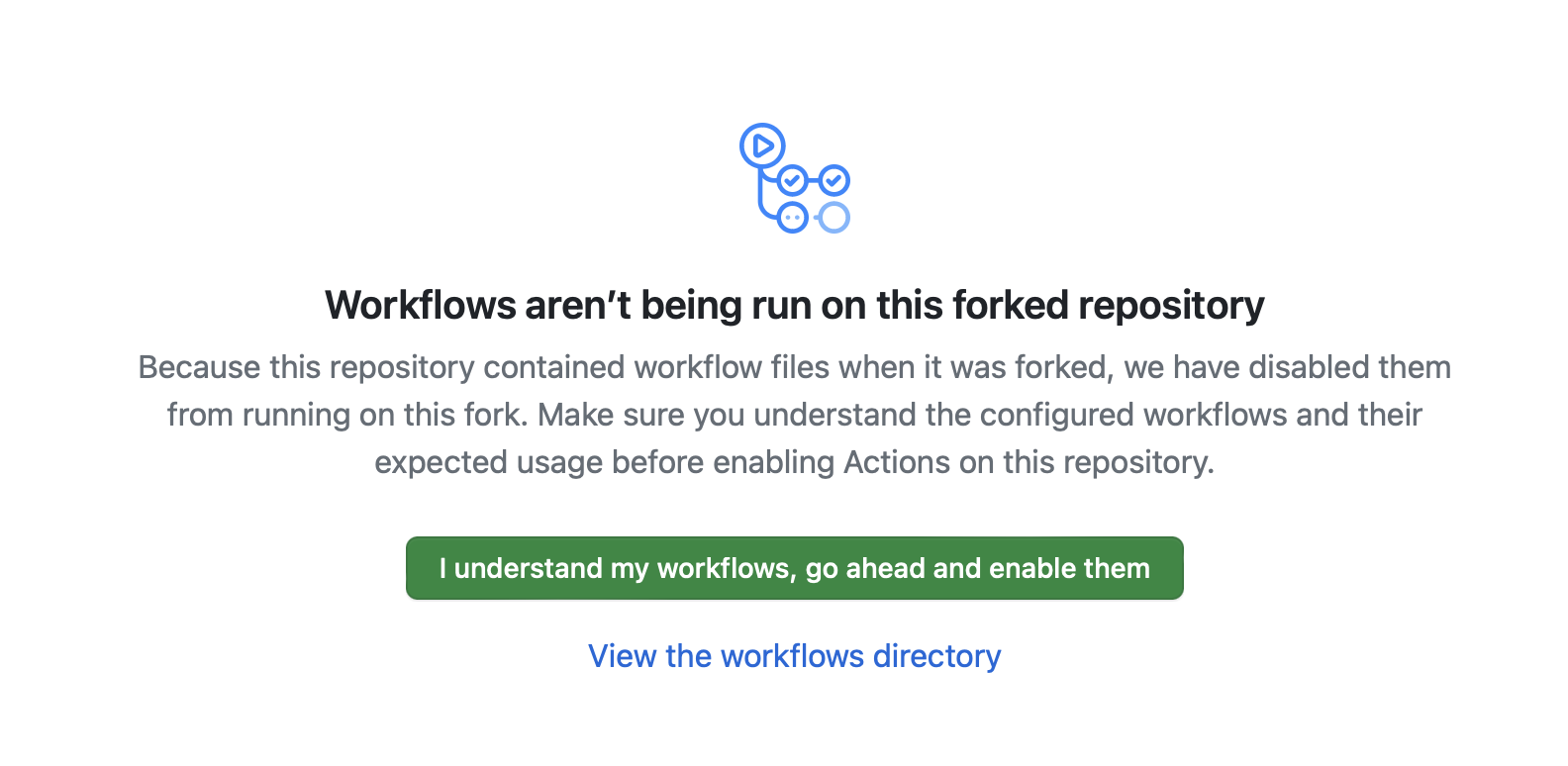Click the curved line from the play icon
The width and height of the screenshot is (1568, 766).
coord(763,196)
